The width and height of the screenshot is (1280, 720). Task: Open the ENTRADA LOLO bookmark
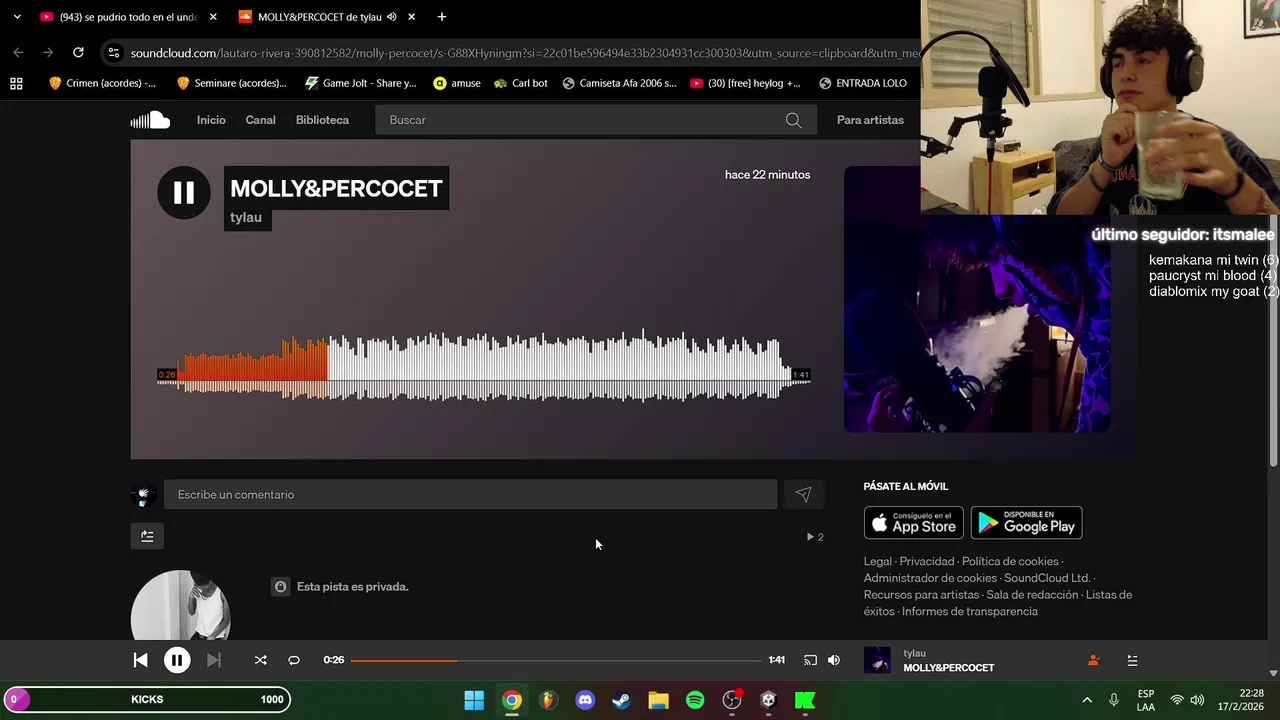(x=862, y=83)
